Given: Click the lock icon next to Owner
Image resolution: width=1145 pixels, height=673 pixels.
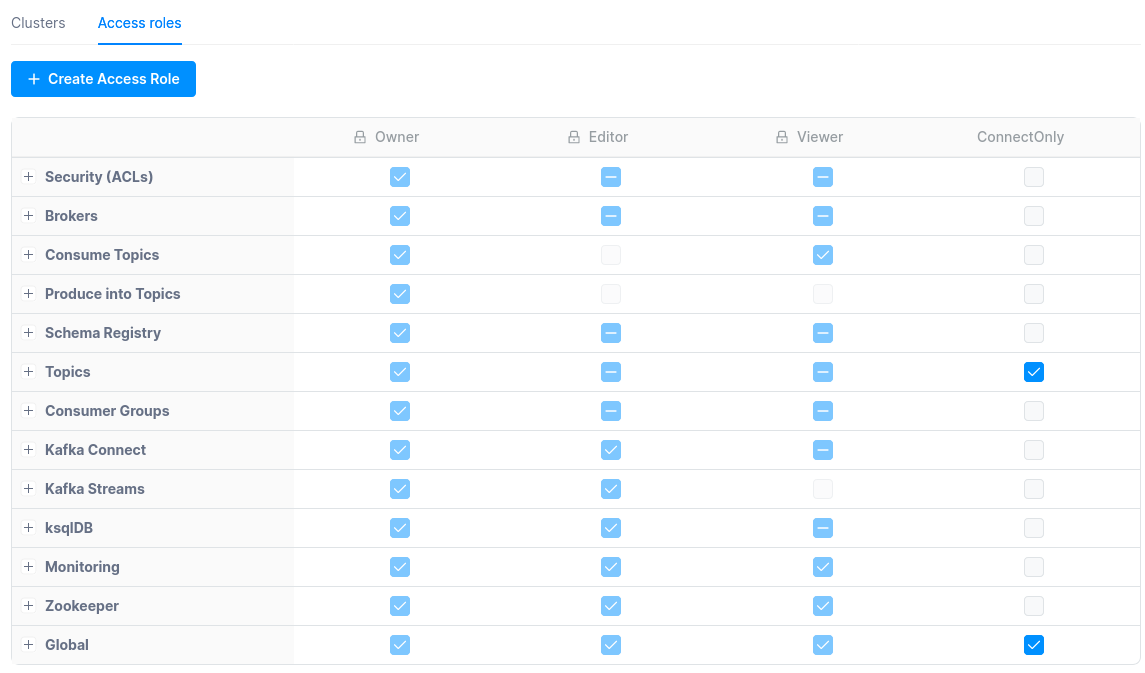Looking at the screenshot, I should 360,137.
